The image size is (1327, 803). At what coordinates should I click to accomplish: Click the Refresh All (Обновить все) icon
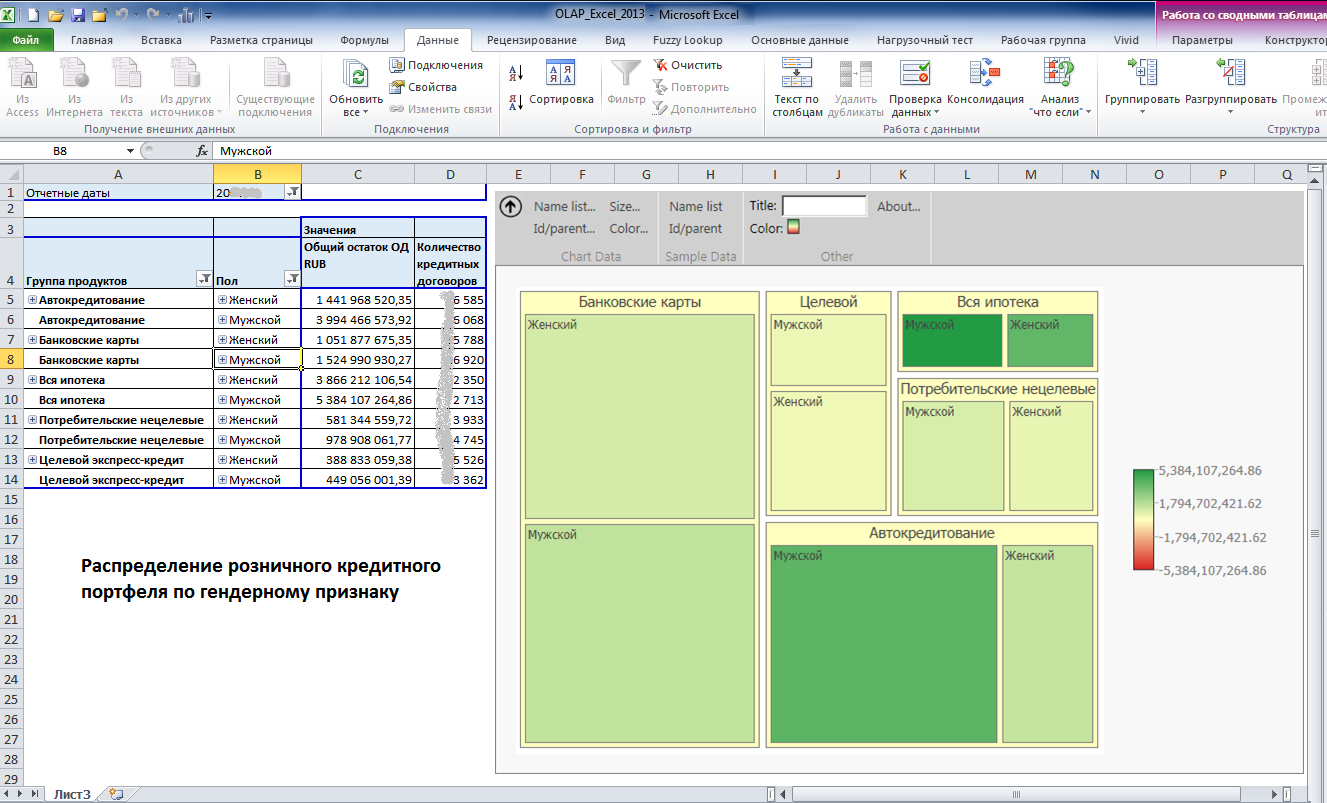pyautogui.click(x=355, y=75)
